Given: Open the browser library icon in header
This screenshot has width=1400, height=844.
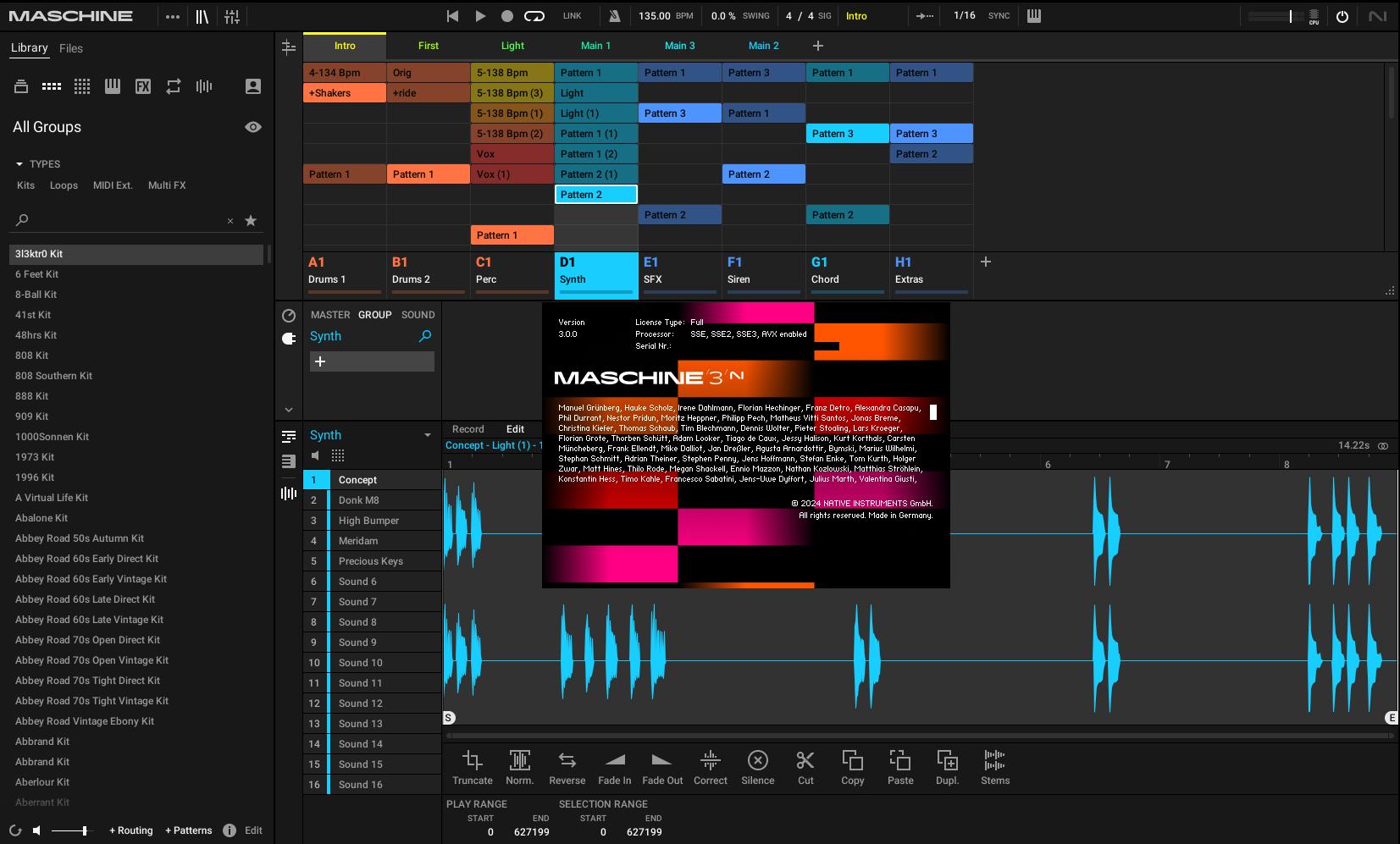Looking at the screenshot, I should coord(202,16).
